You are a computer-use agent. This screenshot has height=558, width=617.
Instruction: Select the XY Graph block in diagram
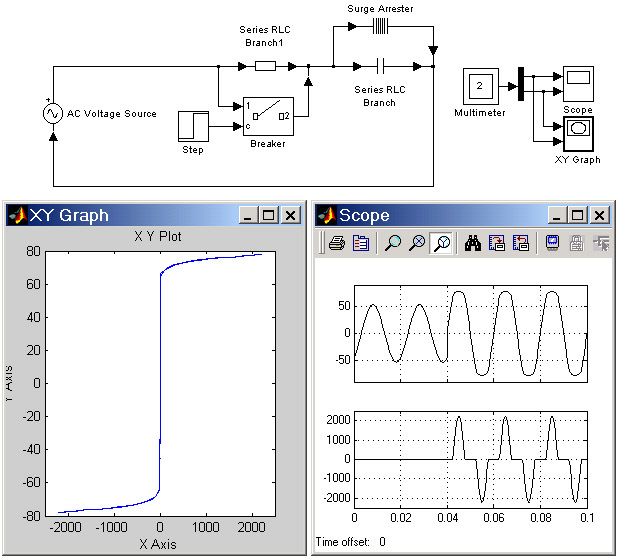coord(578,134)
